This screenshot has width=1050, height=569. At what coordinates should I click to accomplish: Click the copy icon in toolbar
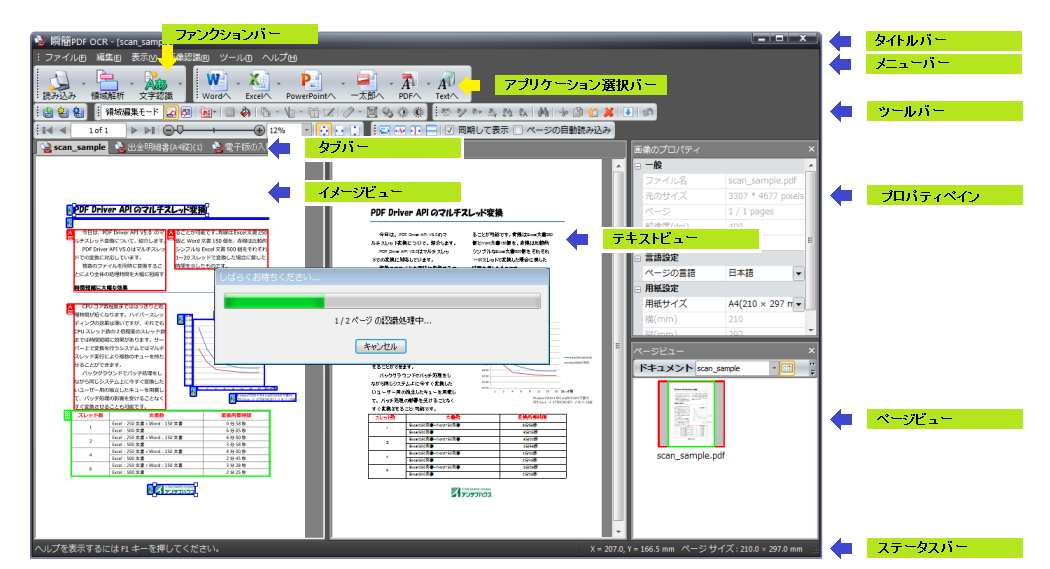click(578, 112)
